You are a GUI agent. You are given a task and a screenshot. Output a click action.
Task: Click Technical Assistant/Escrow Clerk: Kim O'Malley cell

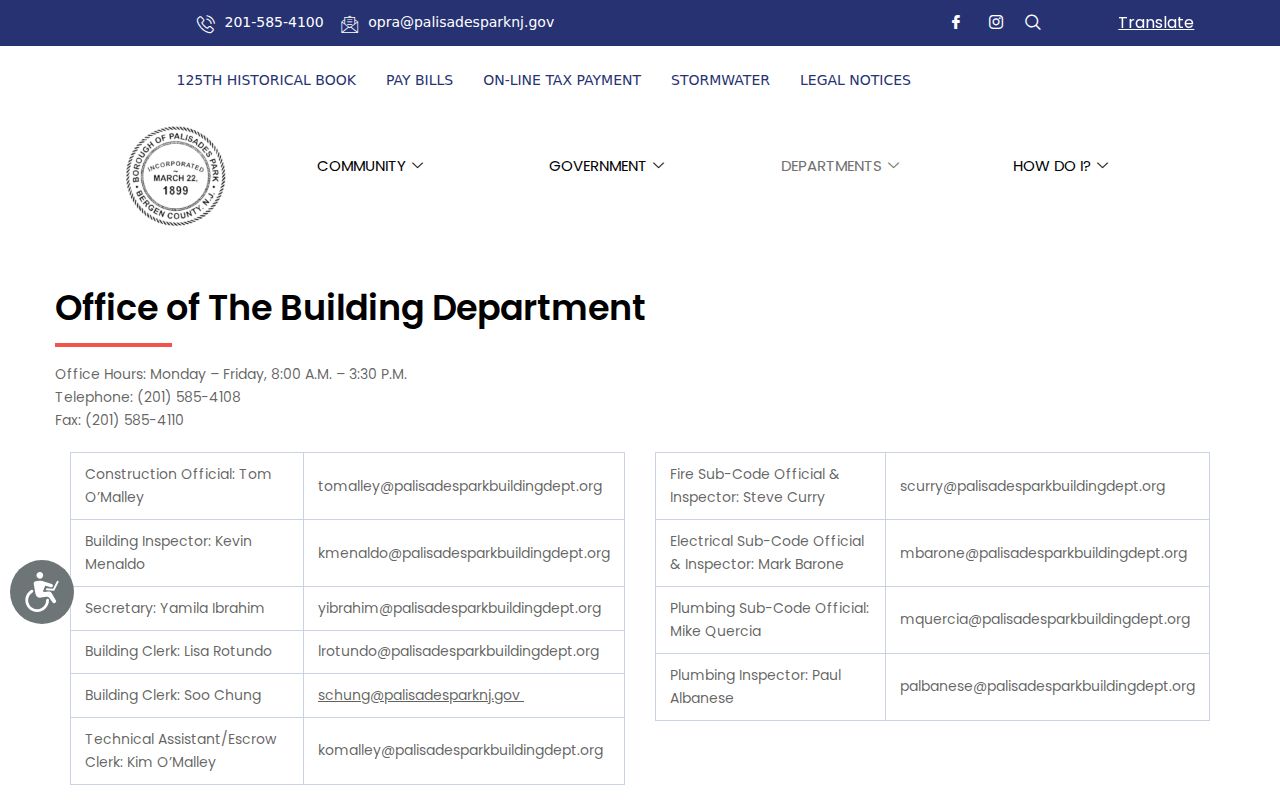click(187, 751)
